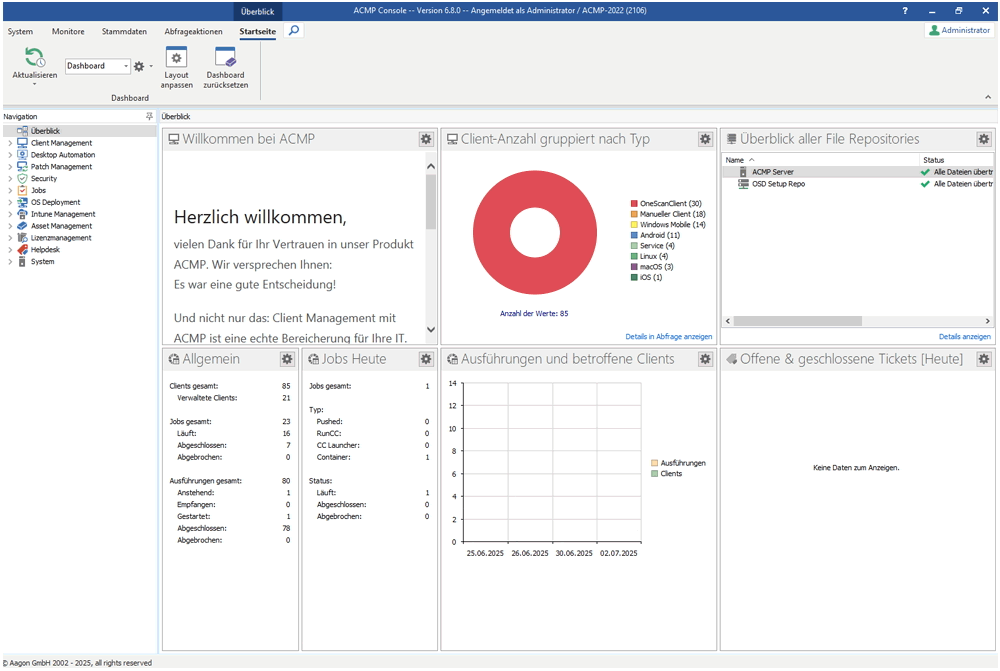This screenshot has width=1000, height=671.
Task: Open the System menu tab
Action: 20,31
